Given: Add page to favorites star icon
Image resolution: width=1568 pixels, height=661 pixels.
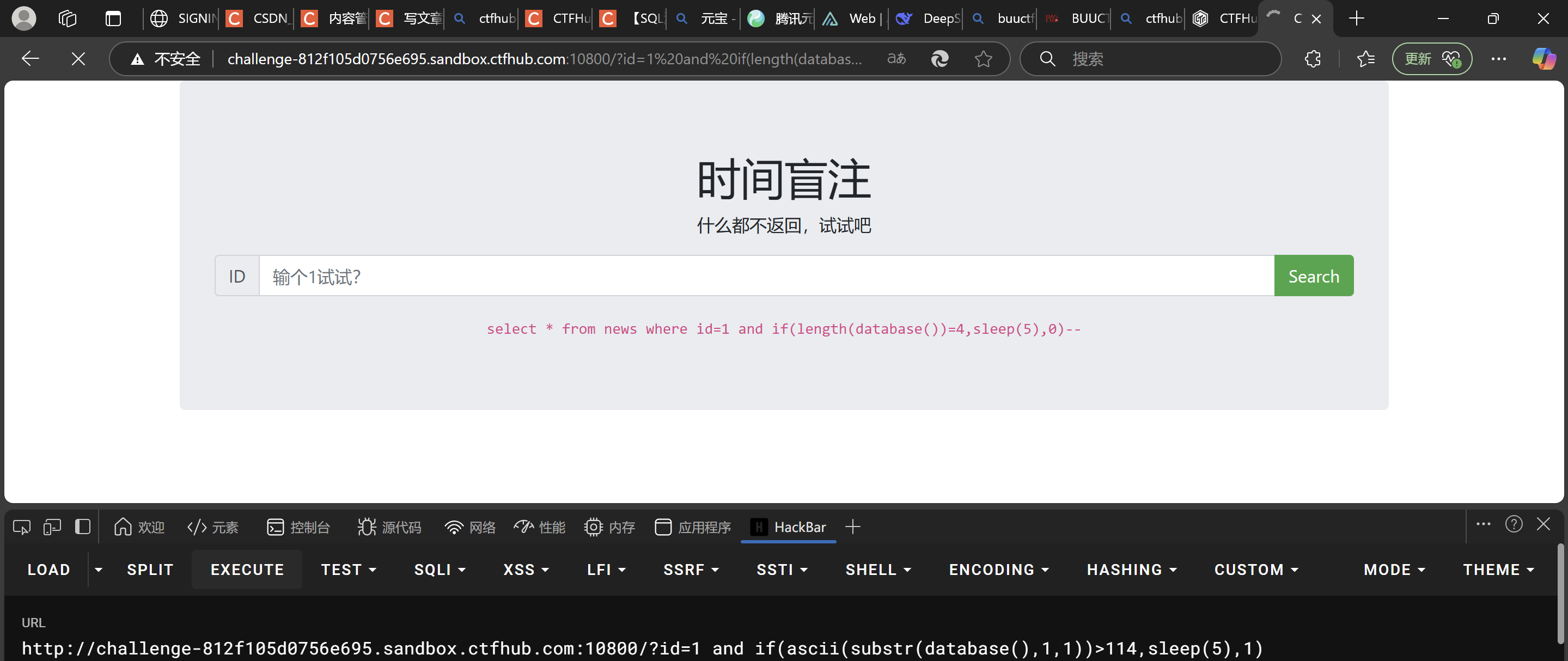Looking at the screenshot, I should coord(983,59).
